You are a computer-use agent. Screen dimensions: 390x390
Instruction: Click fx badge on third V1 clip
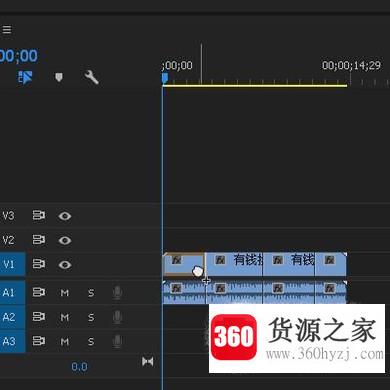click(x=278, y=260)
